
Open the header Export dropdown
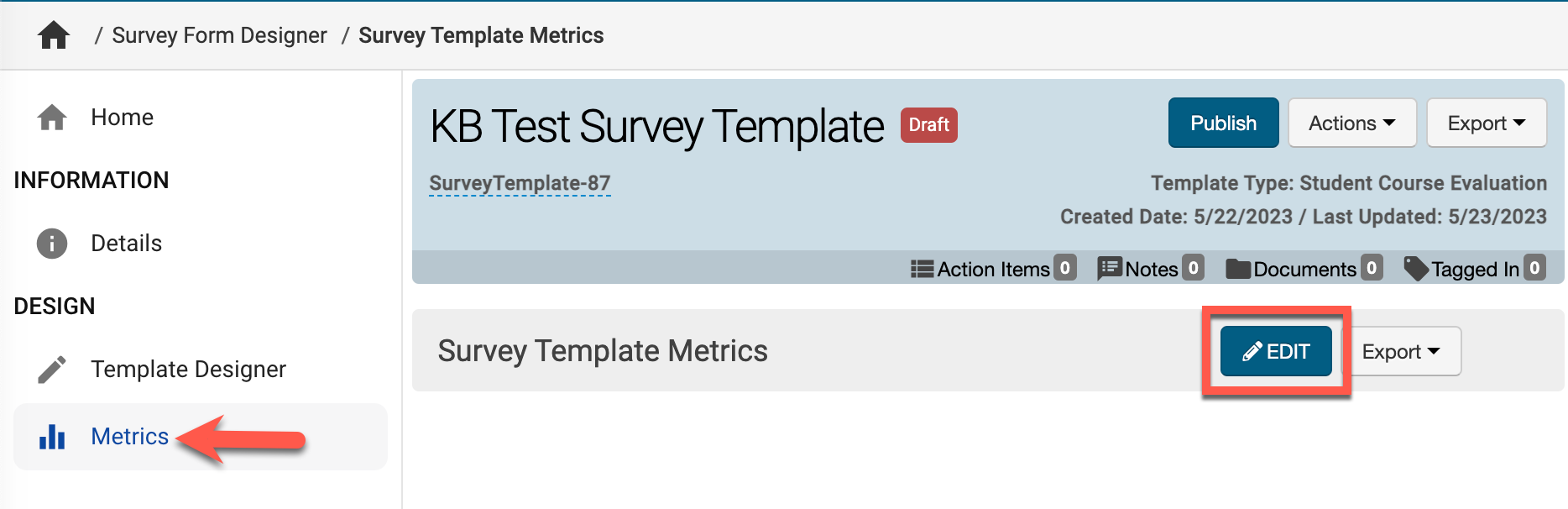(1486, 123)
